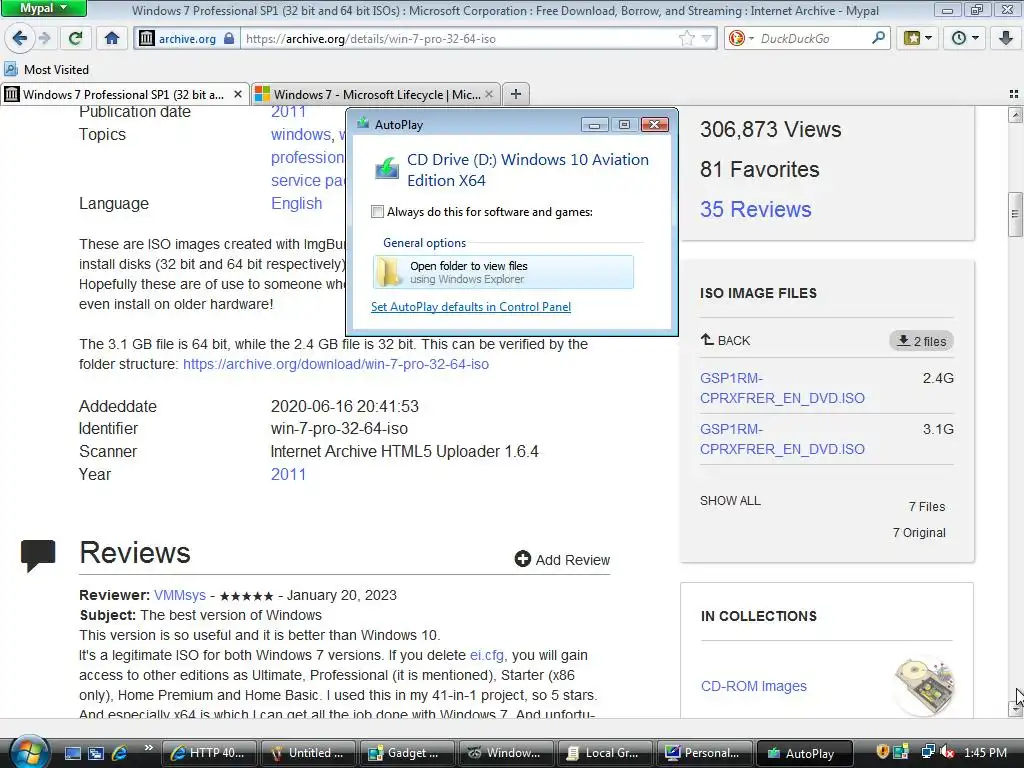Expand the quick launch overflow chevron
Image resolution: width=1024 pixels, height=768 pixels.
pyautogui.click(x=149, y=748)
